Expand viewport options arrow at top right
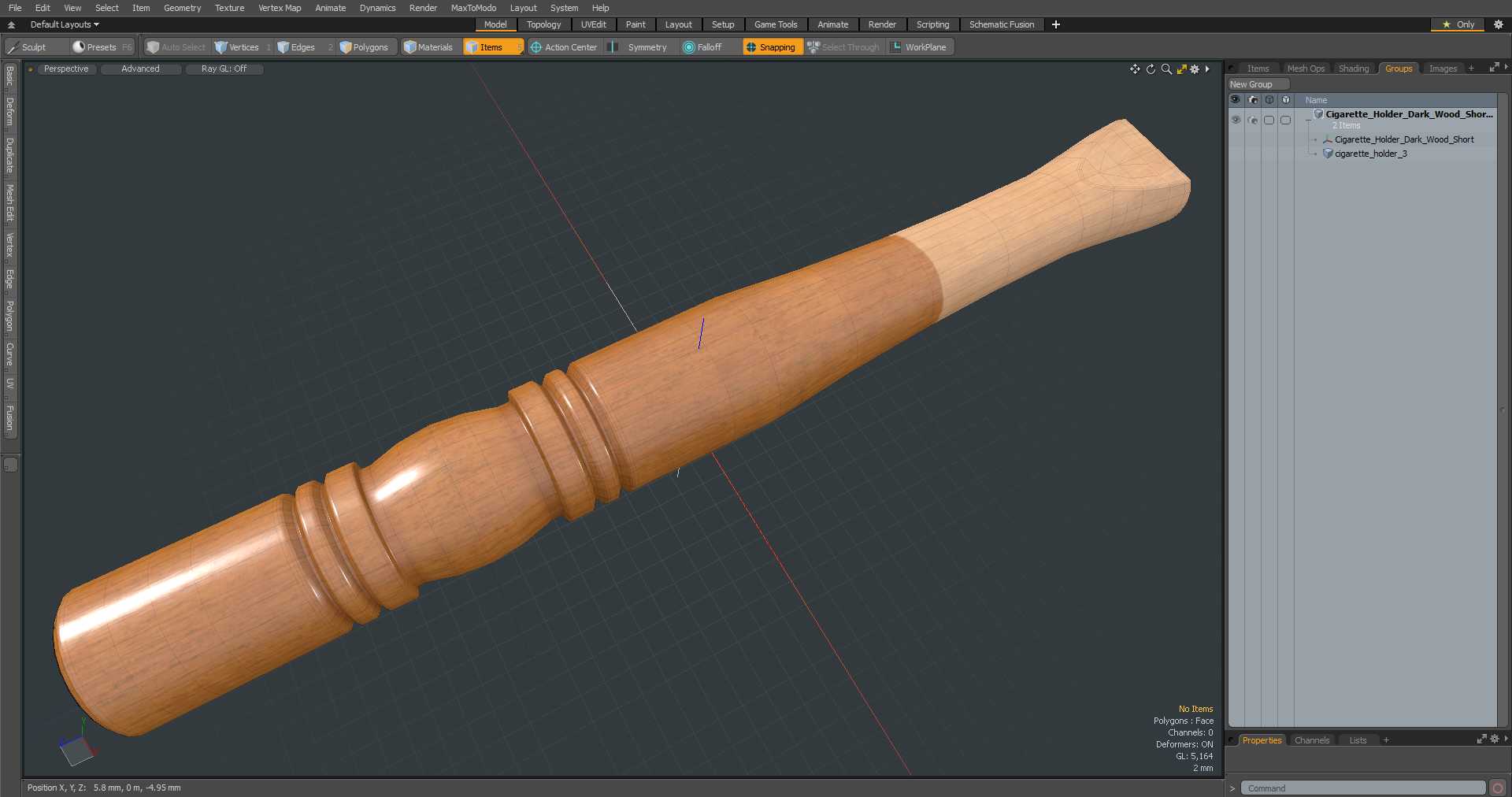1512x797 pixels. [x=1207, y=69]
